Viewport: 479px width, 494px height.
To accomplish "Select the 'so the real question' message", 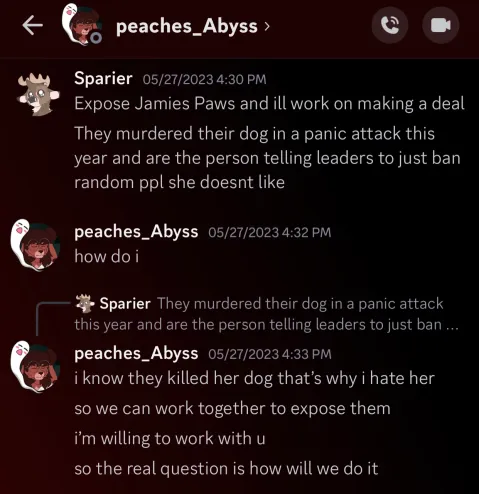I will pyautogui.click(x=226, y=469).
